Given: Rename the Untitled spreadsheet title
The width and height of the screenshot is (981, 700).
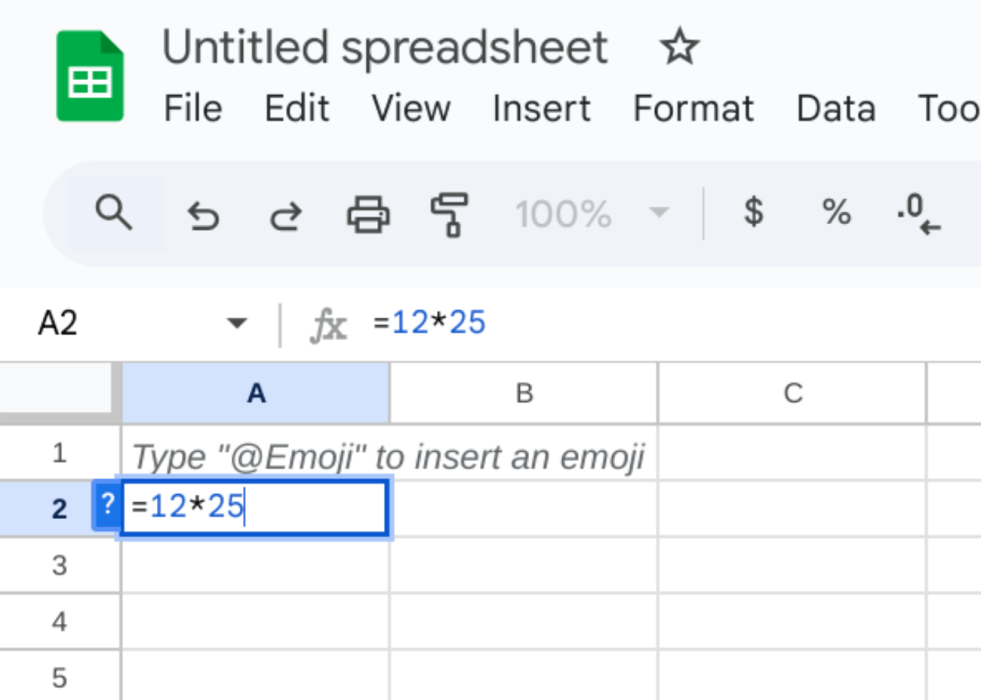Looking at the screenshot, I should (x=384, y=46).
